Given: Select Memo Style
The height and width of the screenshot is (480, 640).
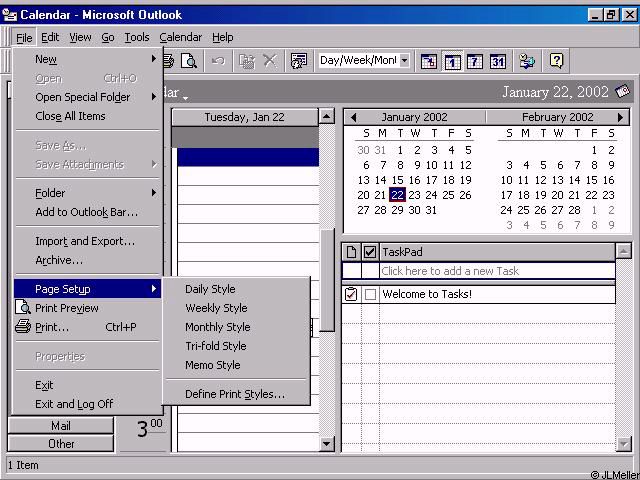Looking at the screenshot, I should point(236,365).
